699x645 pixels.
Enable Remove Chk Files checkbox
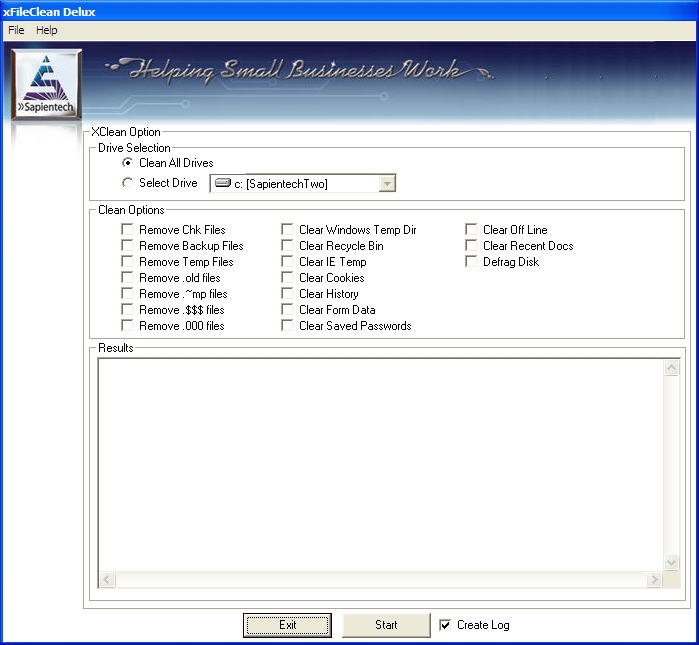pyautogui.click(x=127, y=230)
